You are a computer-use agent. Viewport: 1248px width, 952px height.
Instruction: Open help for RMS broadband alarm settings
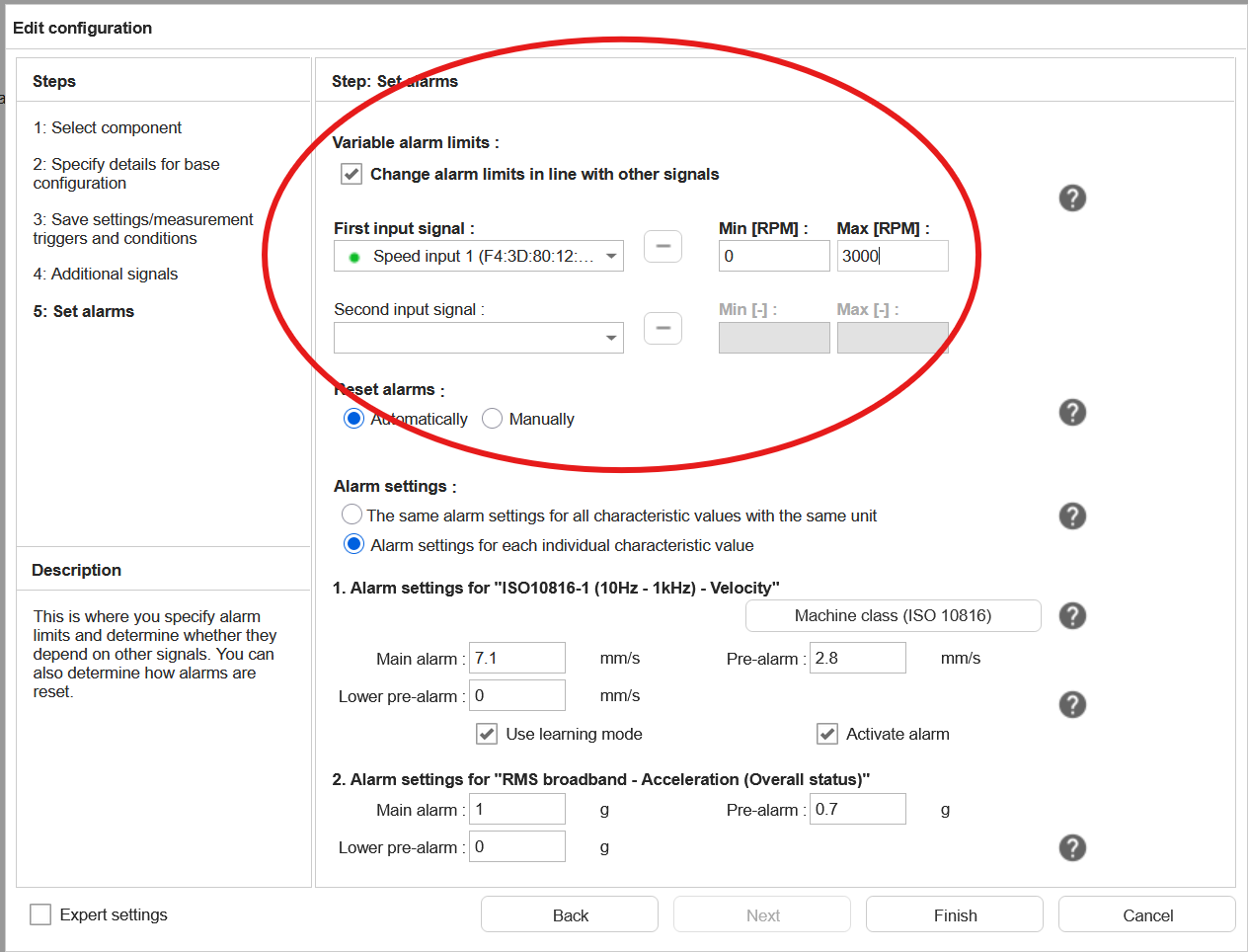[1072, 847]
